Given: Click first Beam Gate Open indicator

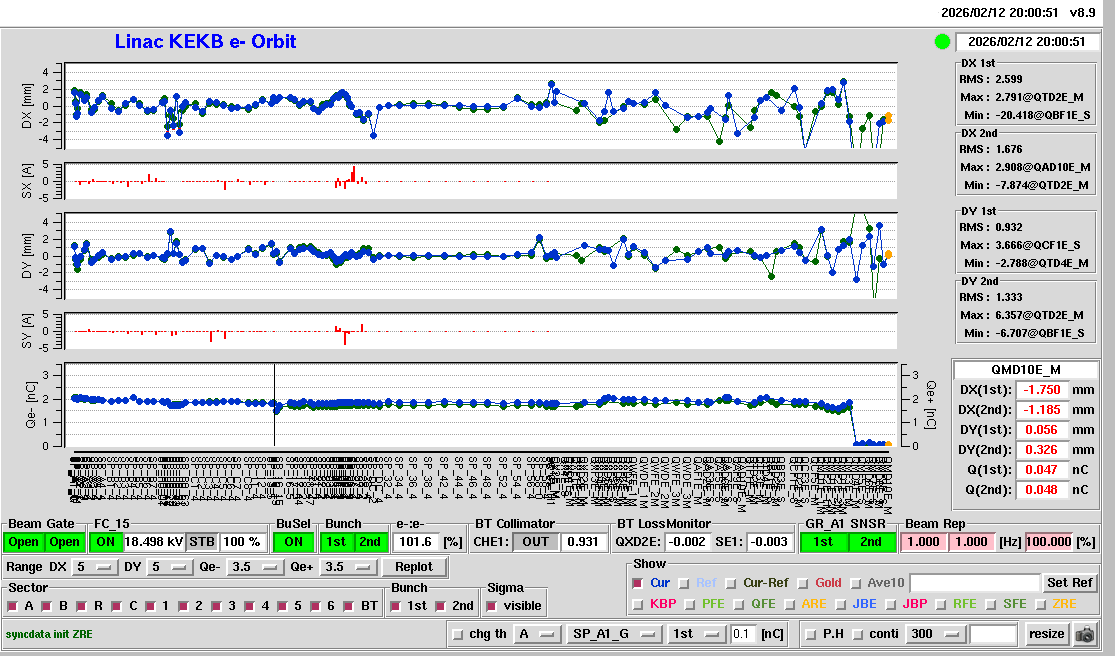Looking at the screenshot, I should tap(24, 542).
